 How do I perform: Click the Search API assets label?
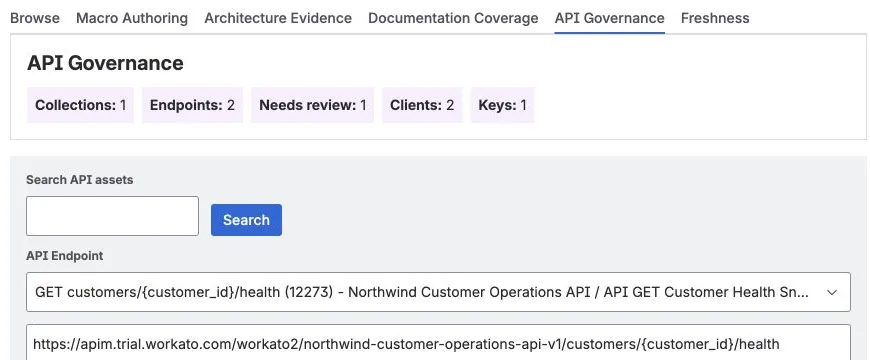pyautogui.click(x=79, y=180)
